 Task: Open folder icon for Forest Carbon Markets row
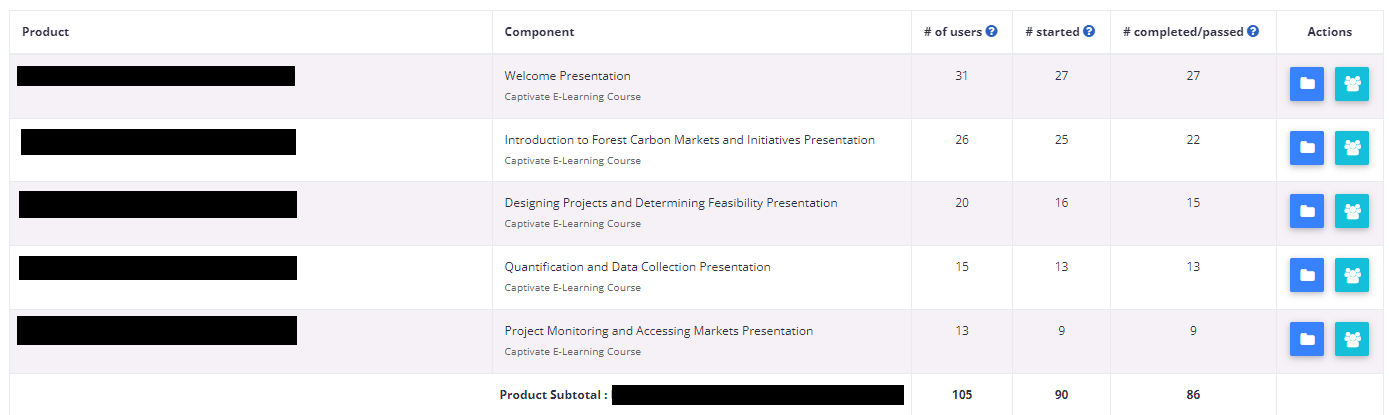click(x=1306, y=148)
